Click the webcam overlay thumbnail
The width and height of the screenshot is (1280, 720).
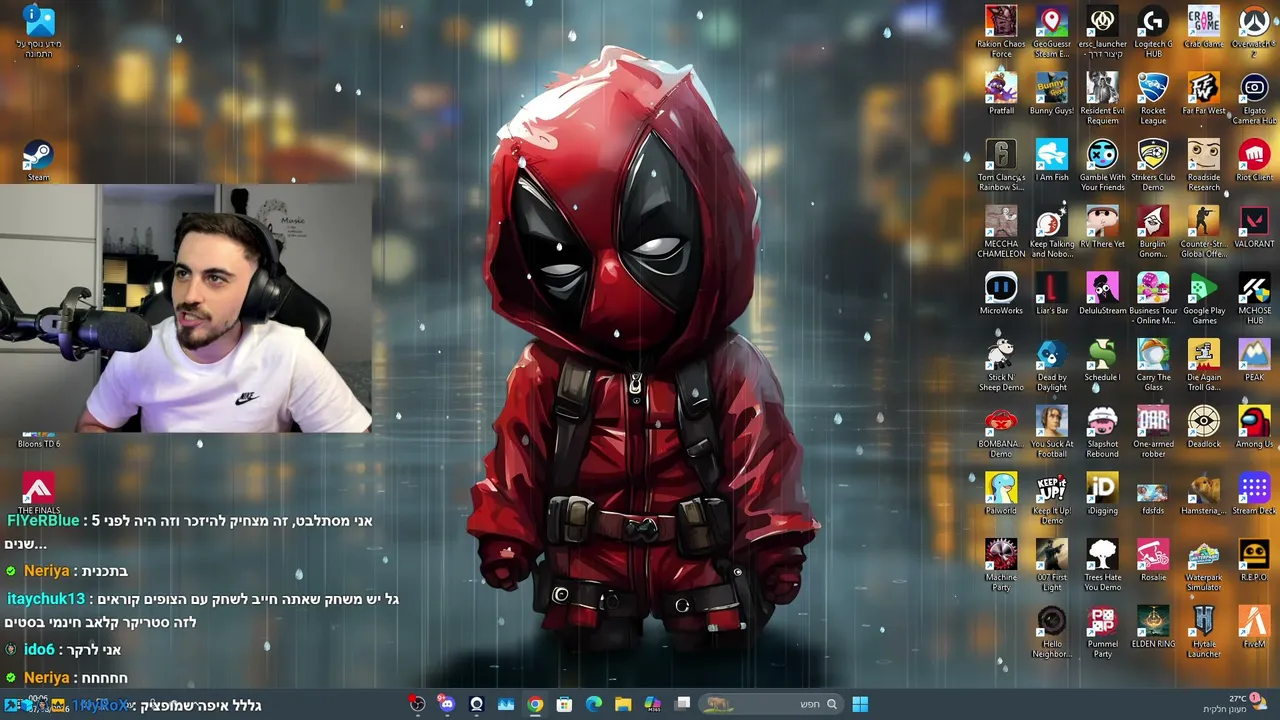pyautogui.click(x=186, y=308)
